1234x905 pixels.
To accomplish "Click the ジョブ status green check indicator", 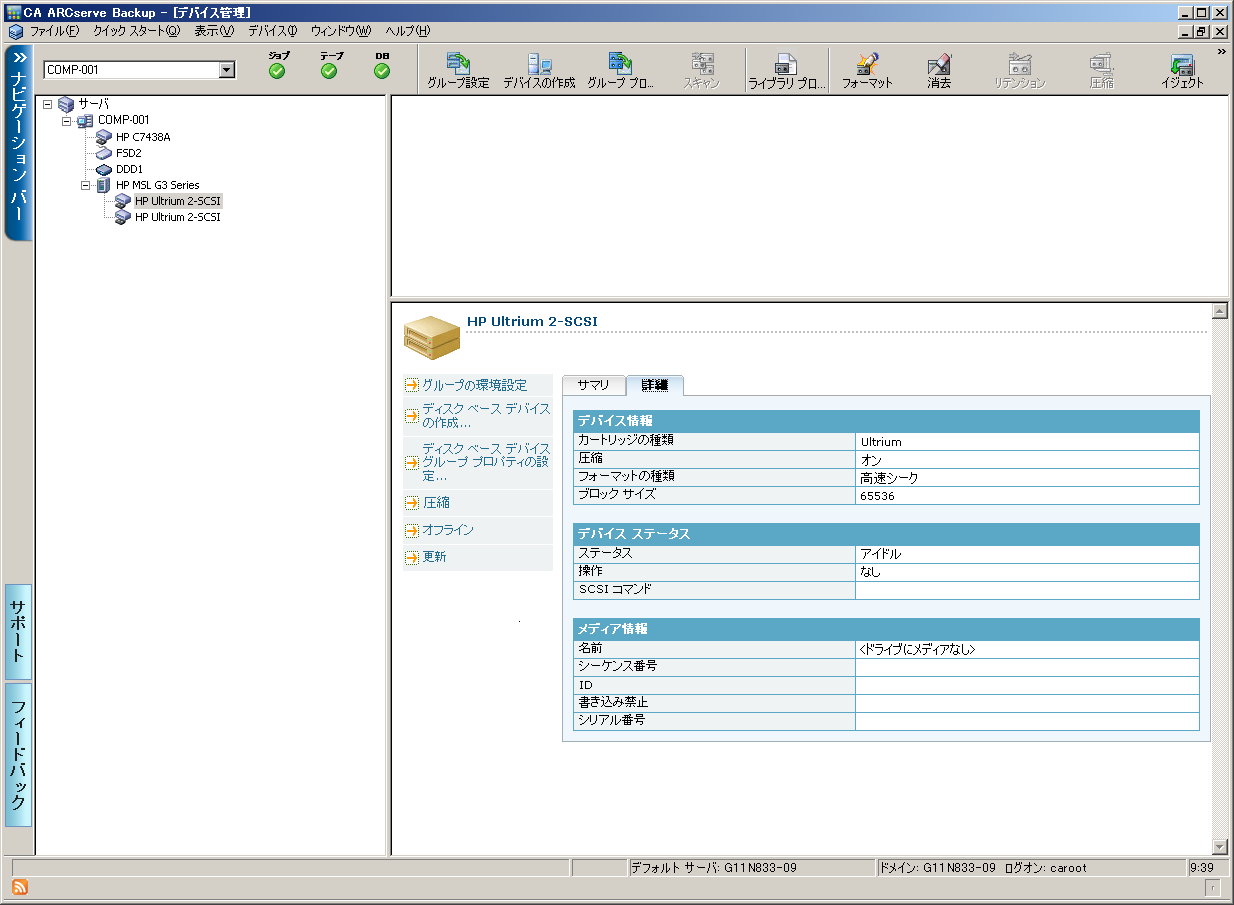I will 277,71.
